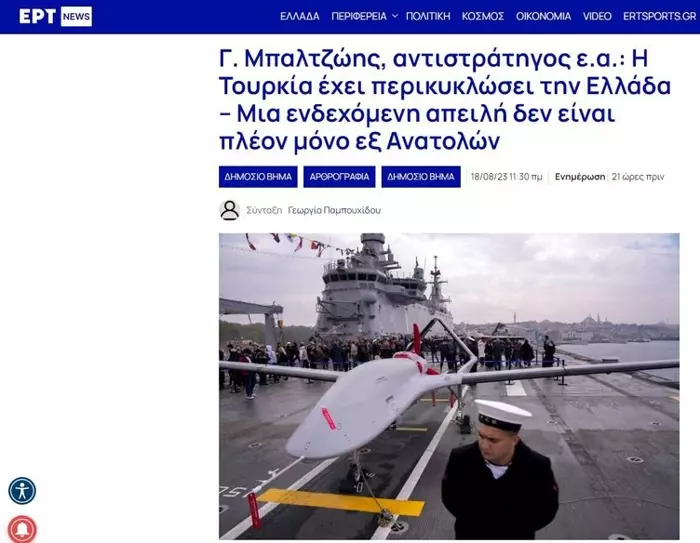Open the ΚΟΣΜΟΣ section

pos(483,17)
